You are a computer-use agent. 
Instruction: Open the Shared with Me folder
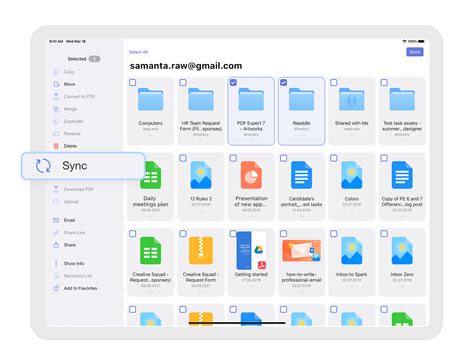352,99
